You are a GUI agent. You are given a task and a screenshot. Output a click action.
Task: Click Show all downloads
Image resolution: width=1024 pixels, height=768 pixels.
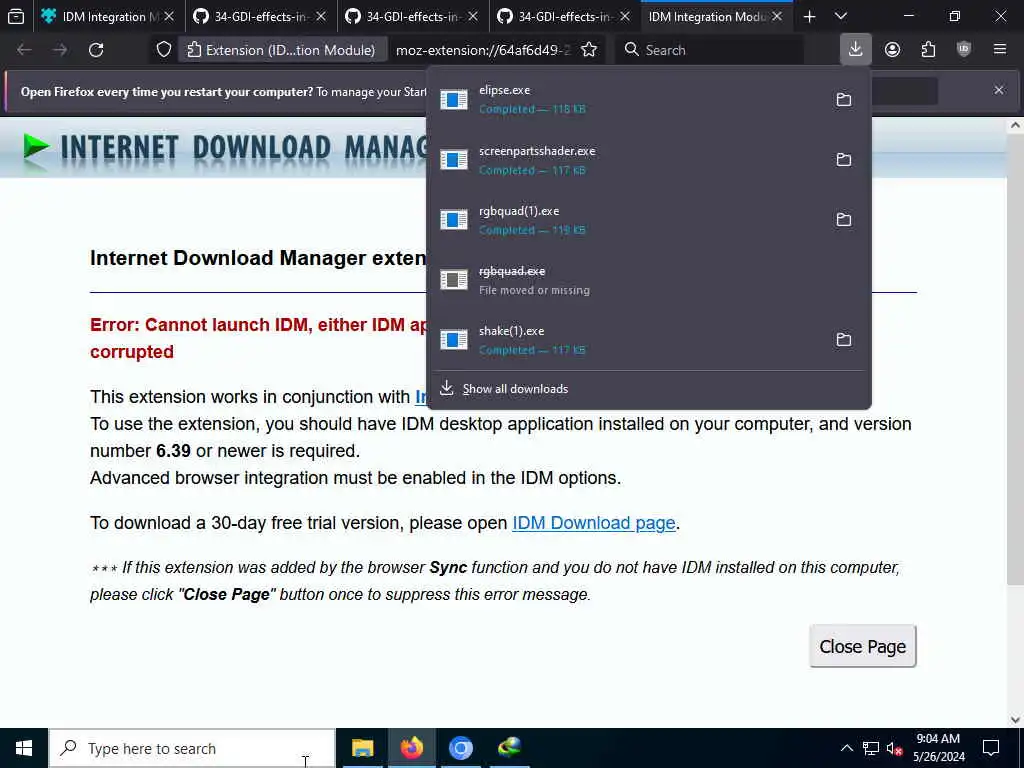tap(515, 389)
